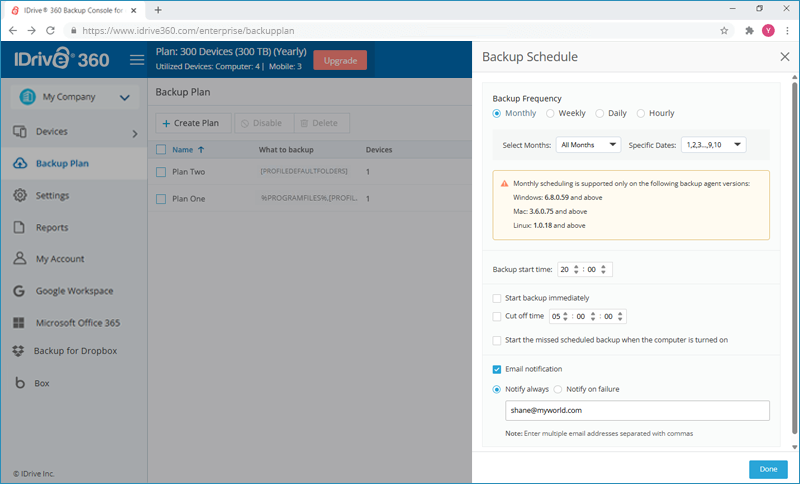
Task: Select the Weekly backup frequency
Action: [550, 113]
